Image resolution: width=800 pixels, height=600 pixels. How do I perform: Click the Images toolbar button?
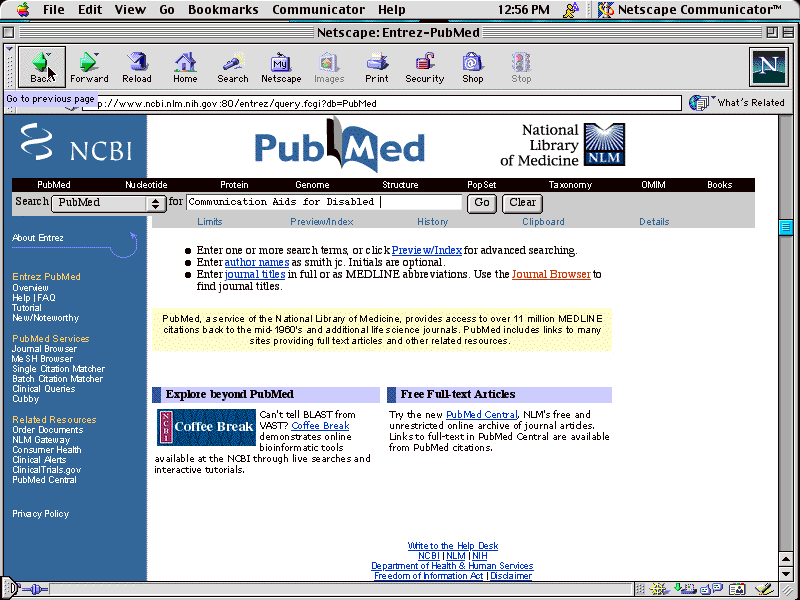point(329,67)
